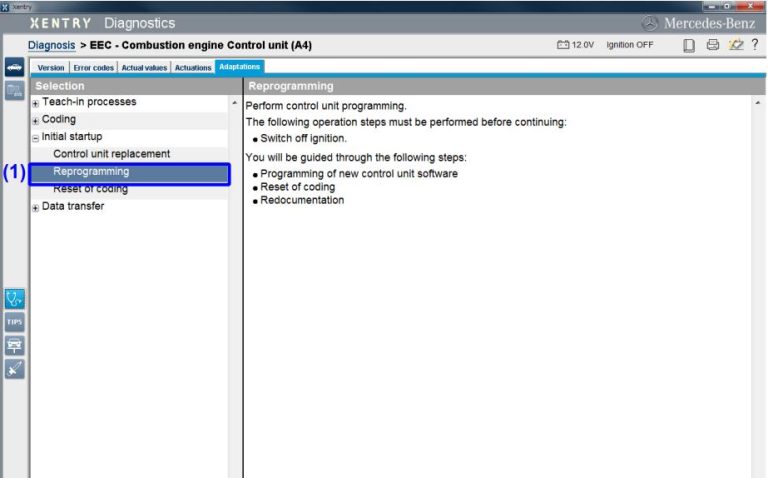Open the logbook icon in top bar

(x=689, y=45)
